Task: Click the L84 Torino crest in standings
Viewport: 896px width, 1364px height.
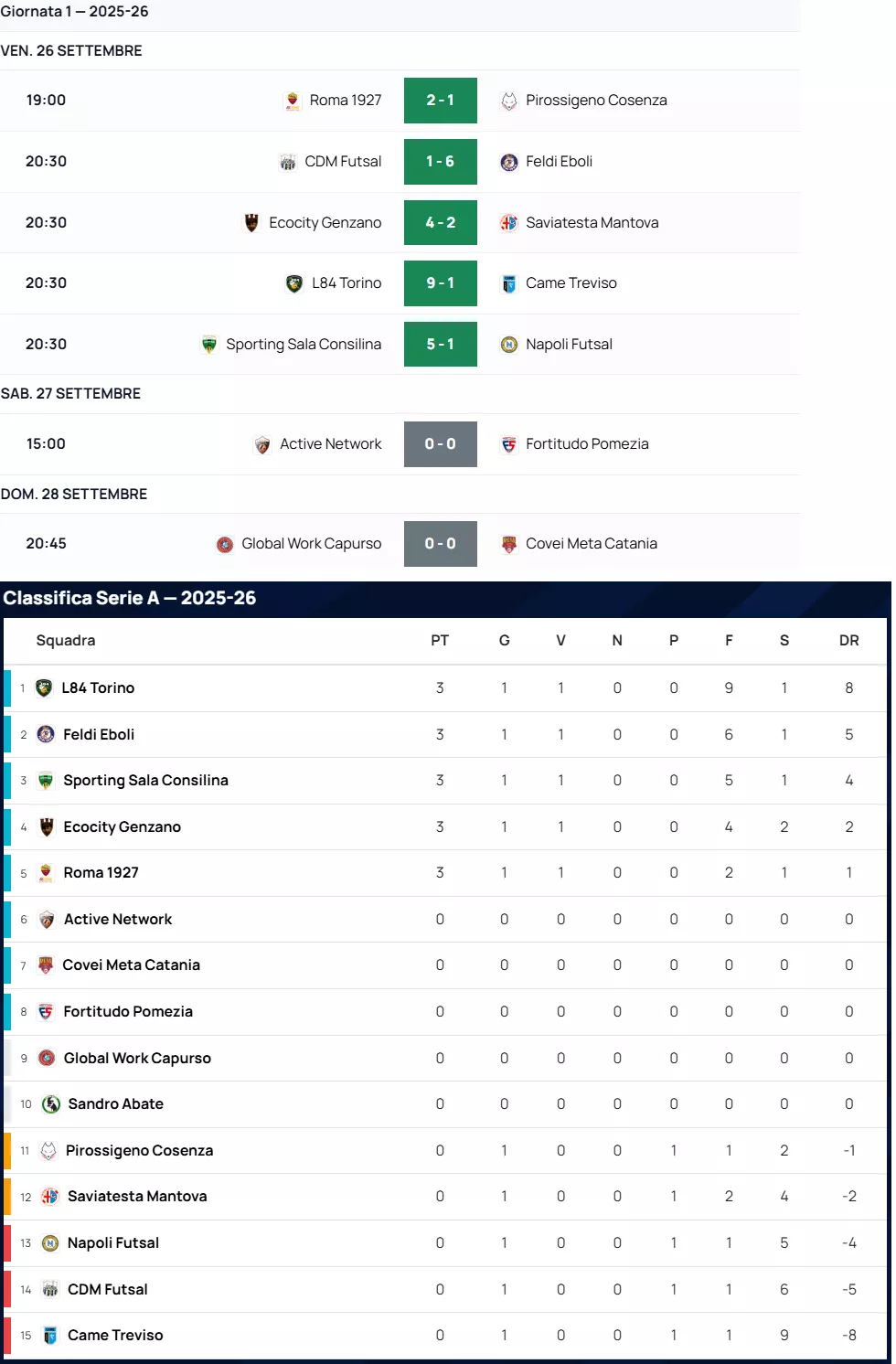Action: 44,688
